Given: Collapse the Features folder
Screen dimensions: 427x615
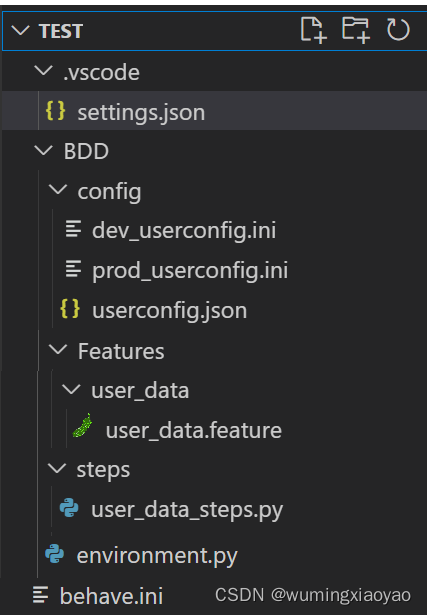Looking at the screenshot, I should coord(58,349).
